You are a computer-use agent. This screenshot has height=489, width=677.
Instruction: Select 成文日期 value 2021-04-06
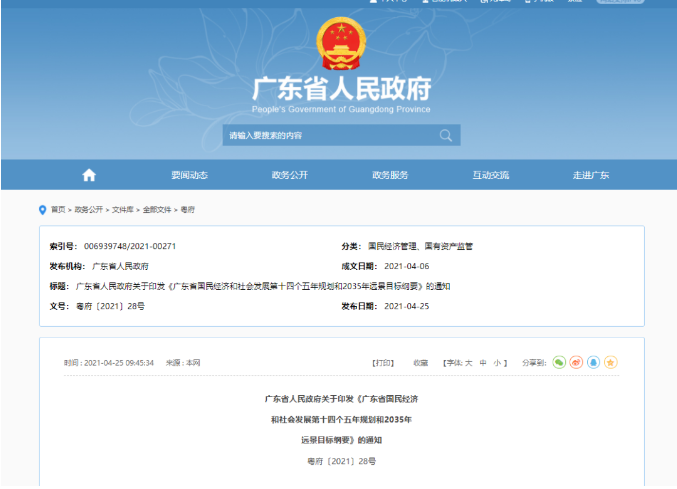(x=407, y=266)
